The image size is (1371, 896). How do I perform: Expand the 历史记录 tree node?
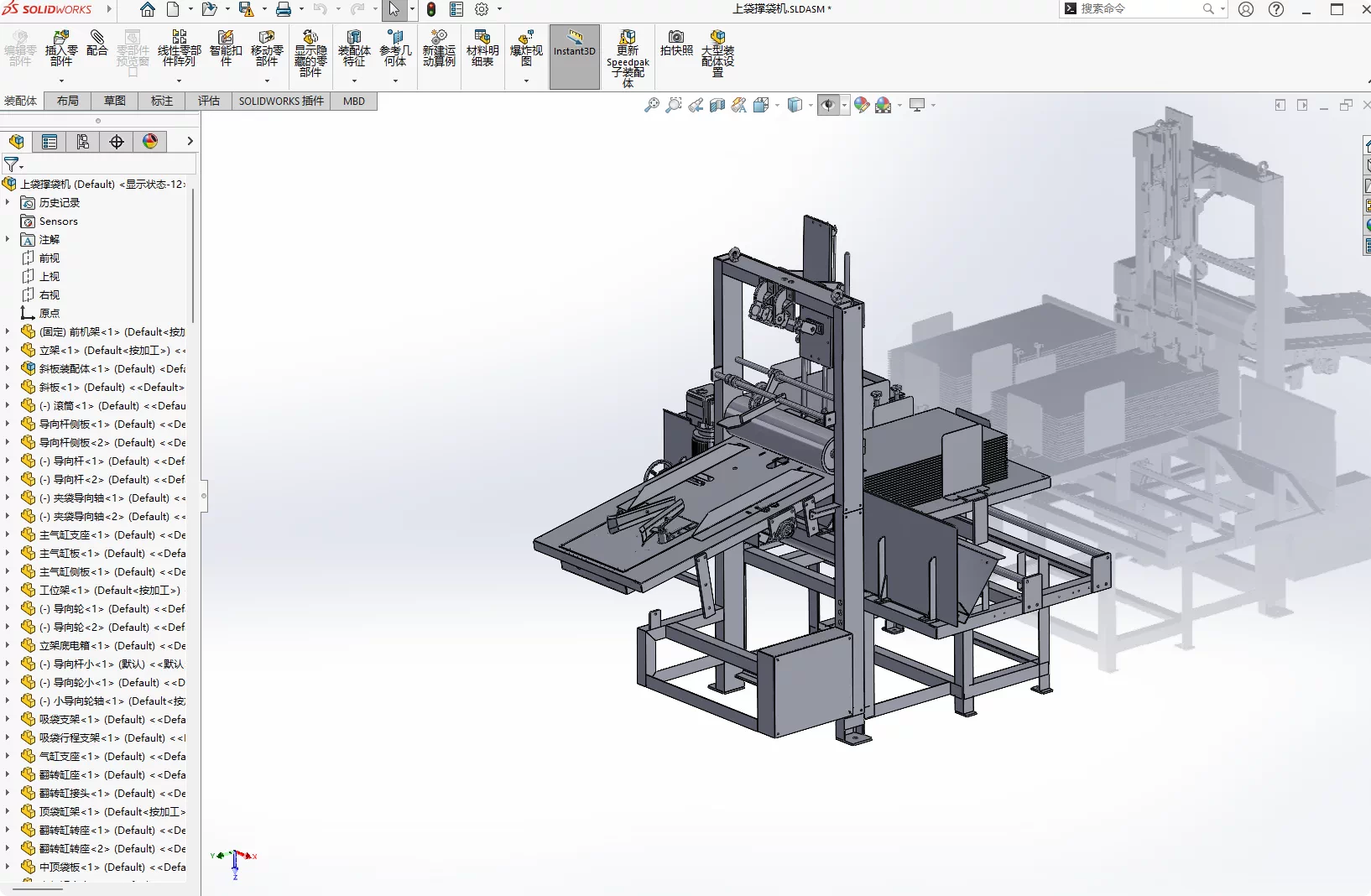pos(8,203)
